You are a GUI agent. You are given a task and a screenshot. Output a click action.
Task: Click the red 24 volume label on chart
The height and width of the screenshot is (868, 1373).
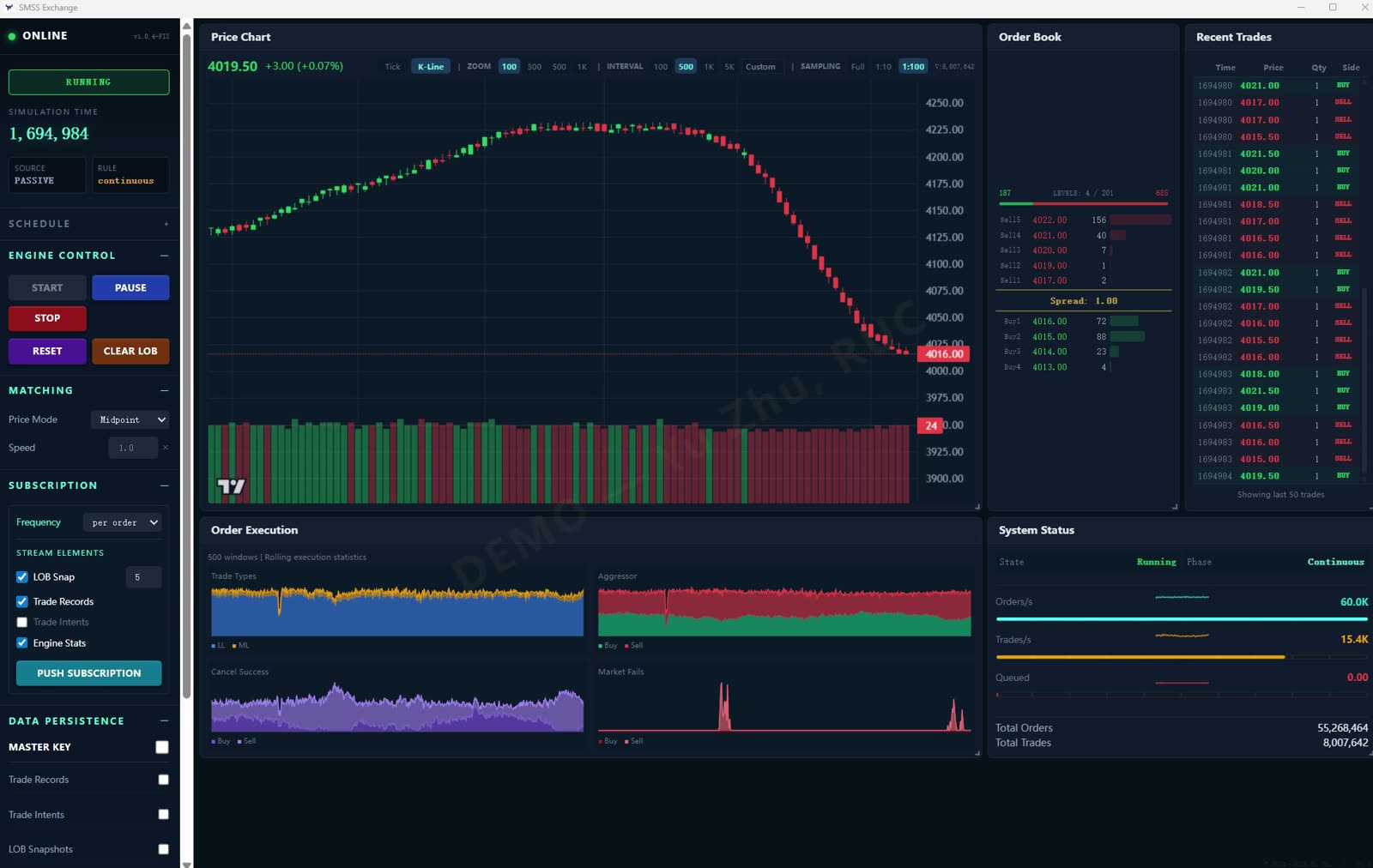coord(931,425)
